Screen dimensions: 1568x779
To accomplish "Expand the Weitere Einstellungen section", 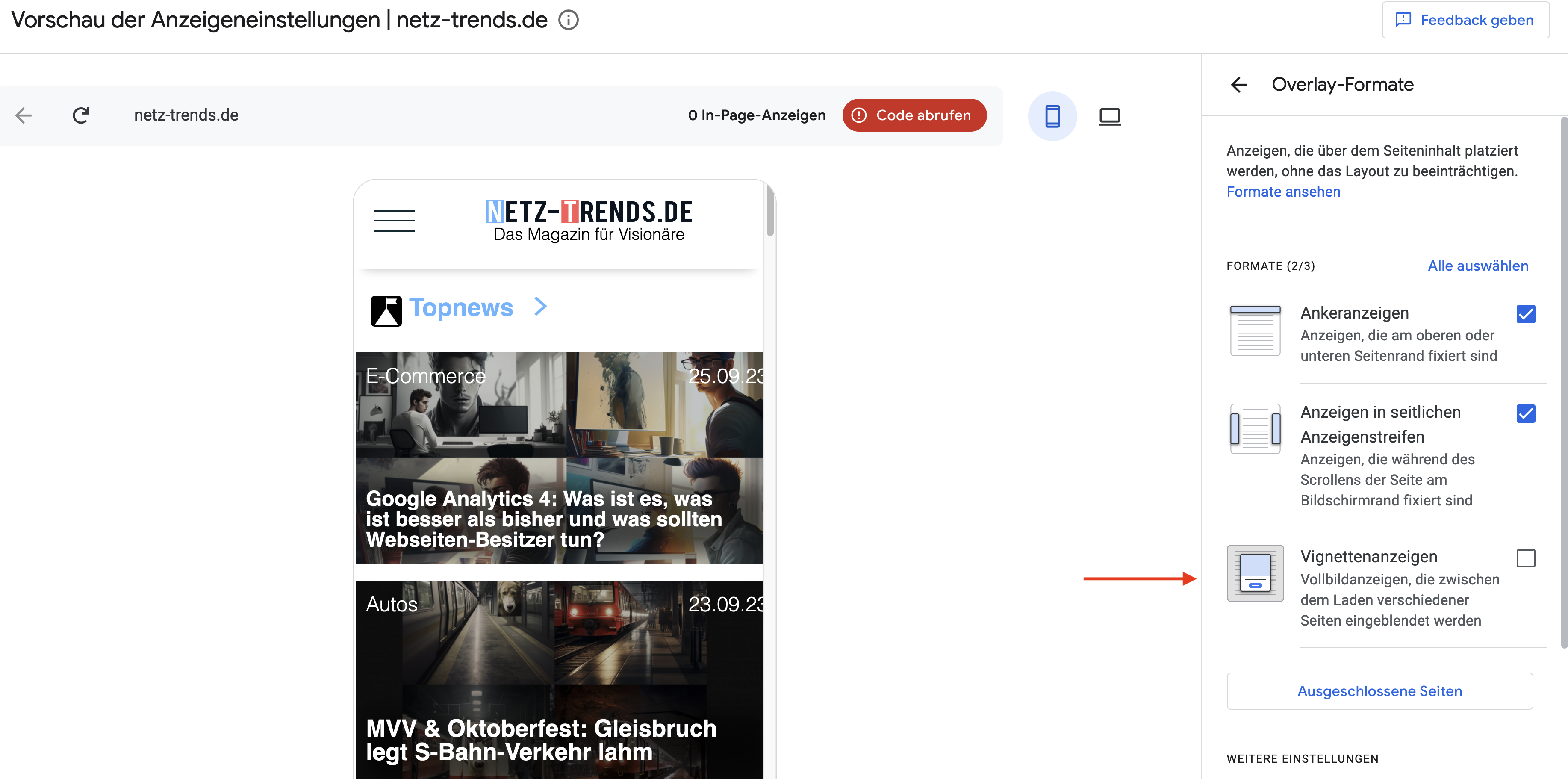I will coord(1302,758).
